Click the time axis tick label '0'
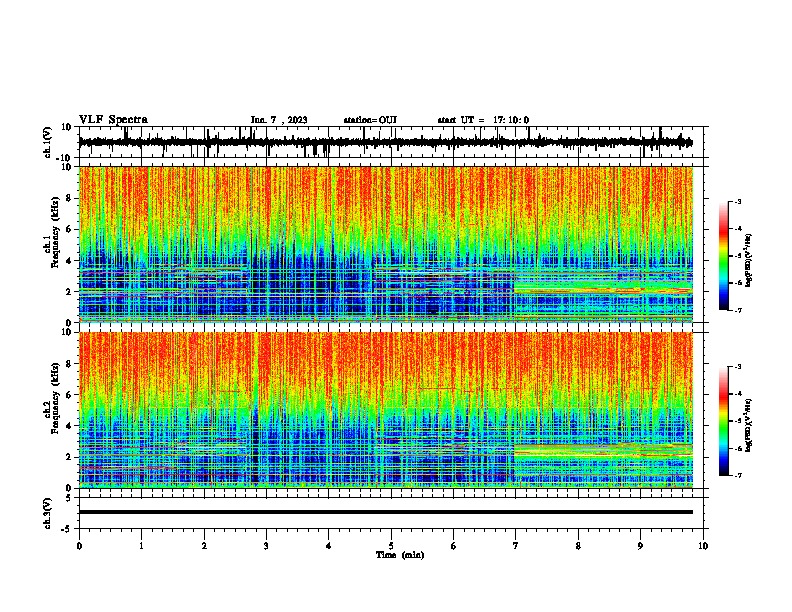 [x=79, y=546]
